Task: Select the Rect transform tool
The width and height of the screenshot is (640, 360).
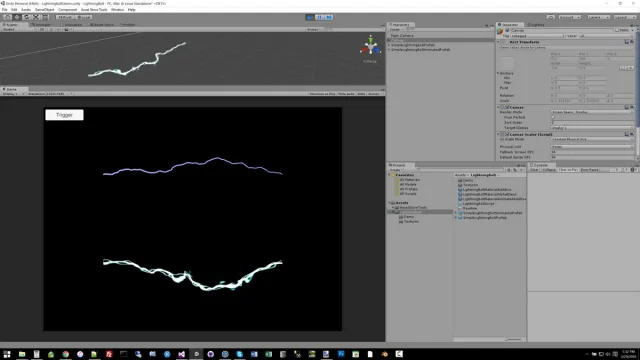Action: (45, 17)
